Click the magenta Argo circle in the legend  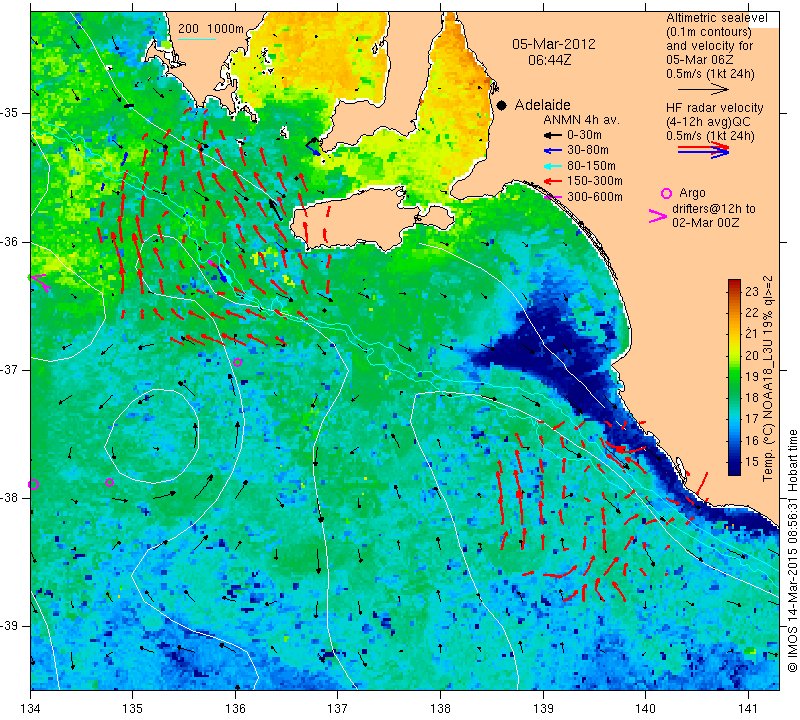[x=666, y=193]
